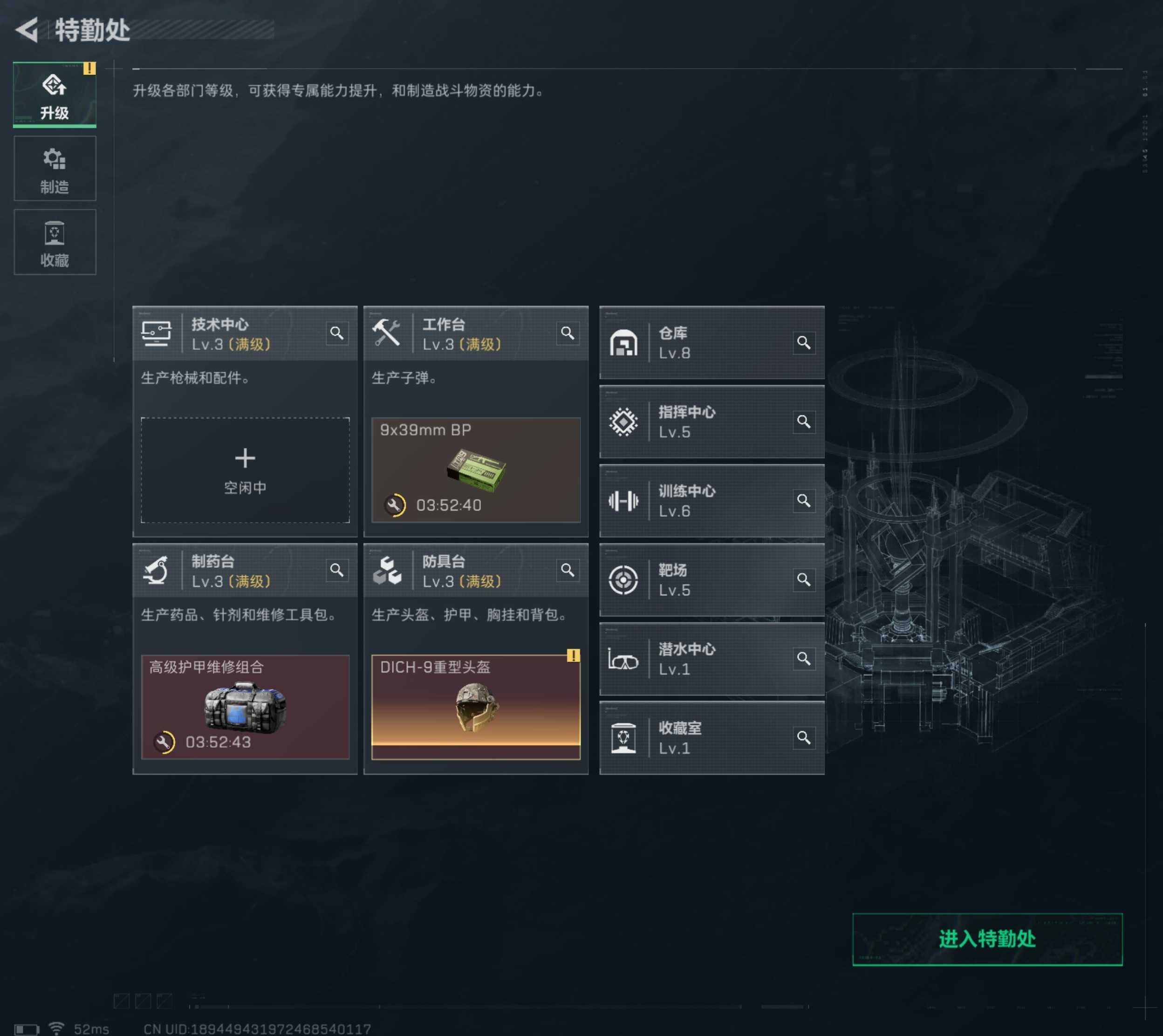Viewport: 1163px width, 1036px height.
Task: Click the 制药台 magnifier icon
Action: (337, 570)
